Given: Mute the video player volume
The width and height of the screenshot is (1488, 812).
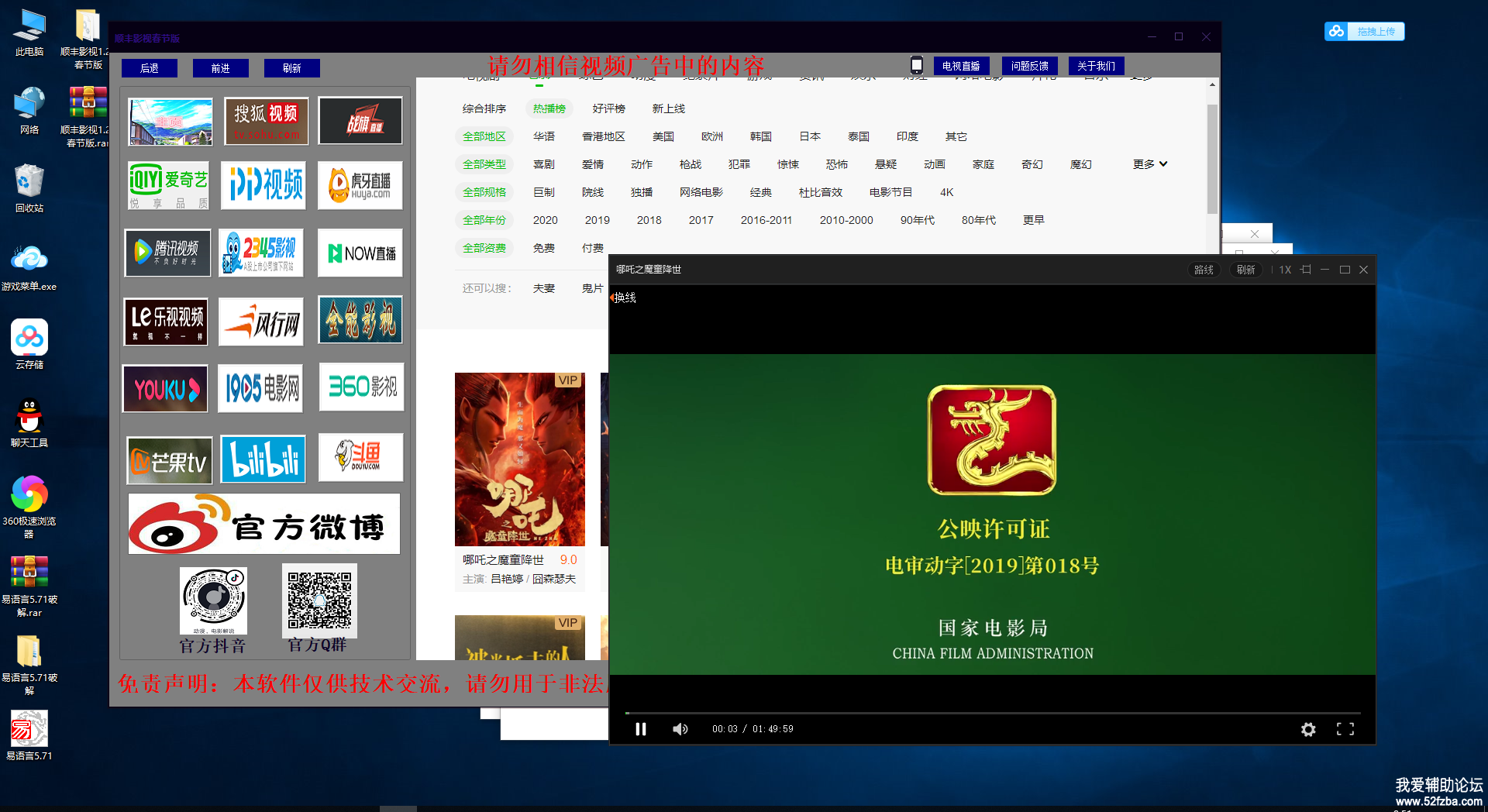Looking at the screenshot, I should point(680,729).
